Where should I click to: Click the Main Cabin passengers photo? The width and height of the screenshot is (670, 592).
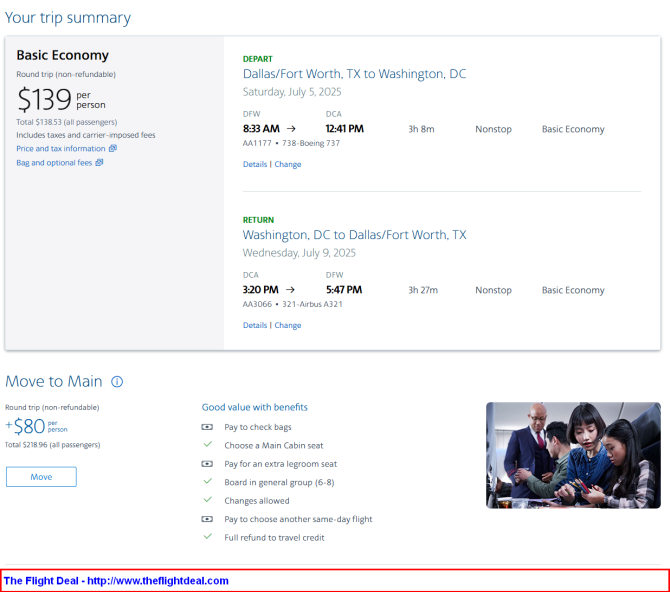tap(573, 455)
